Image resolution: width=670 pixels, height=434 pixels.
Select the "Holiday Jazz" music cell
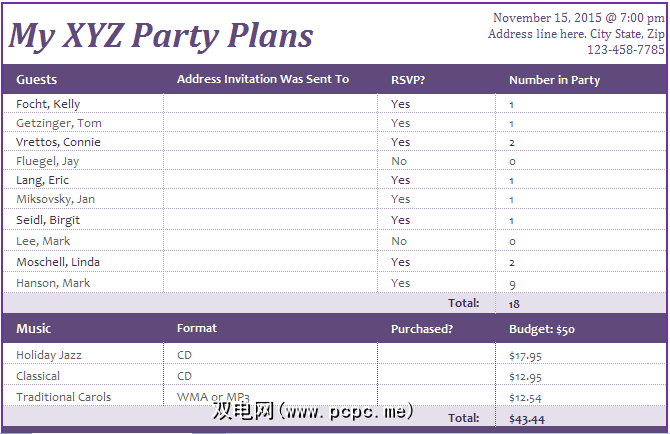[x=49, y=355]
